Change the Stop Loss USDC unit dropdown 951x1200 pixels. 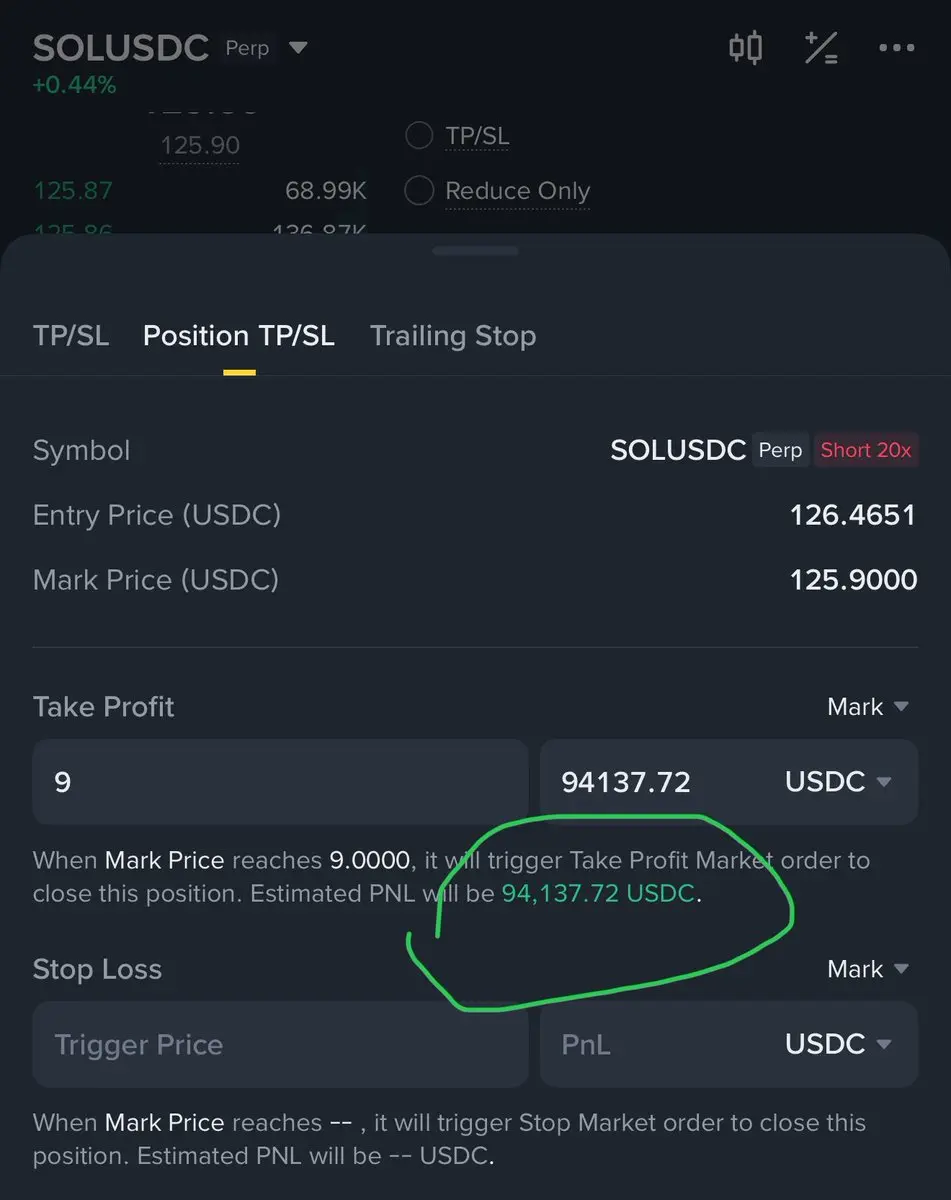click(x=838, y=1044)
